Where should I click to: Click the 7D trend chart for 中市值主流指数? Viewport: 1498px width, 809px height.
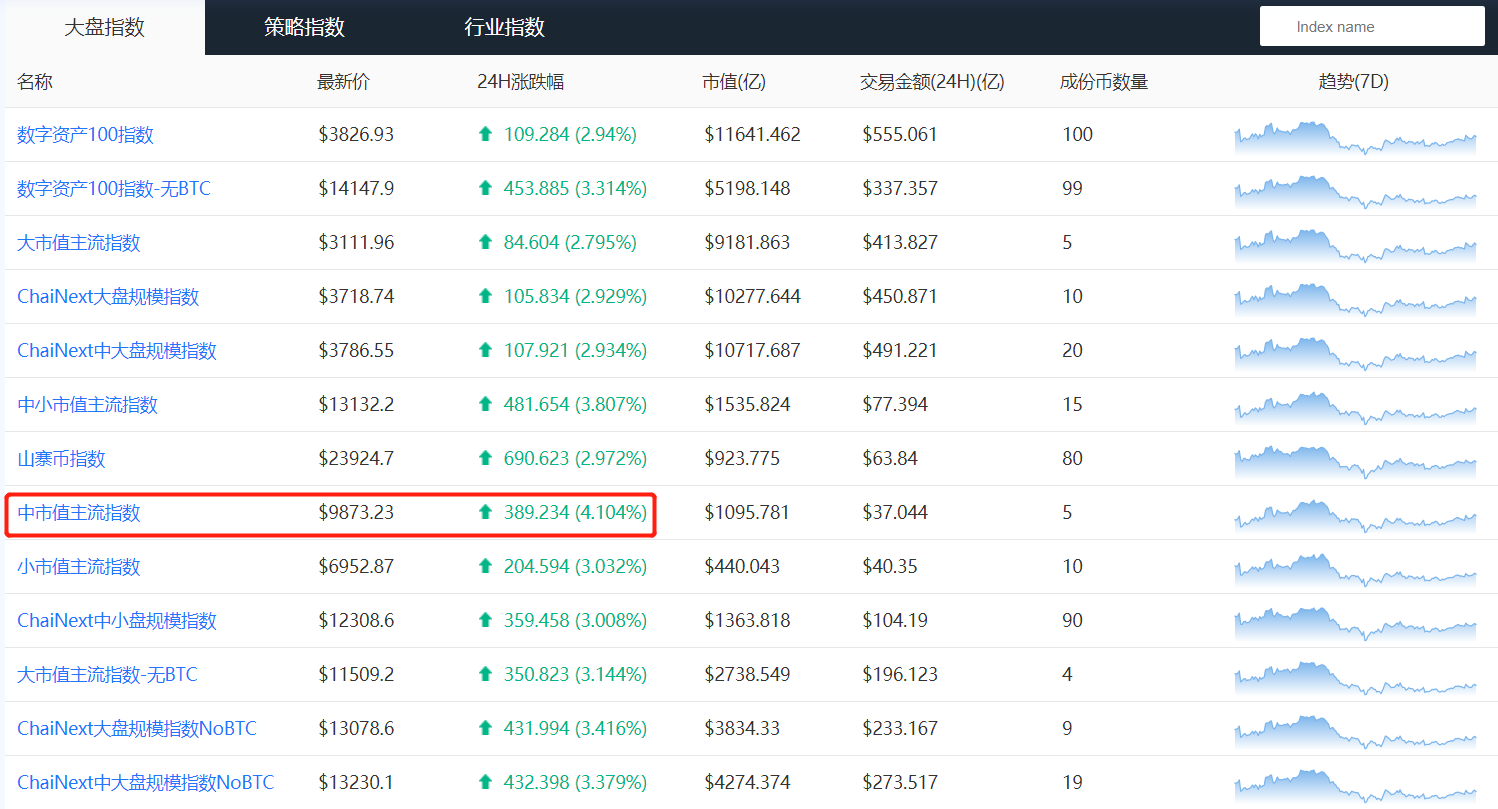click(1355, 515)
